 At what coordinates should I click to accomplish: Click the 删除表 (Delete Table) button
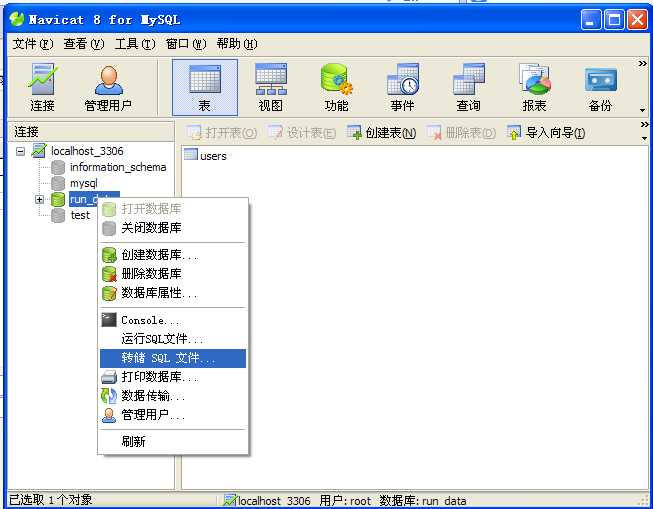461,133
